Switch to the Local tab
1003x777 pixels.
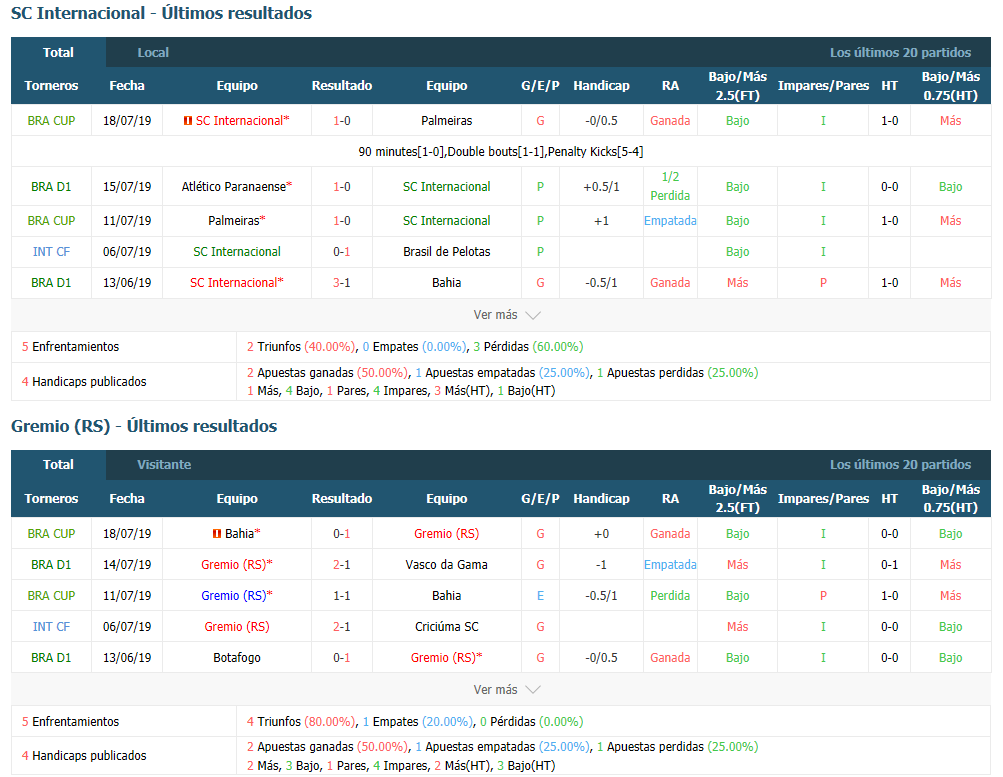point(153,52)
